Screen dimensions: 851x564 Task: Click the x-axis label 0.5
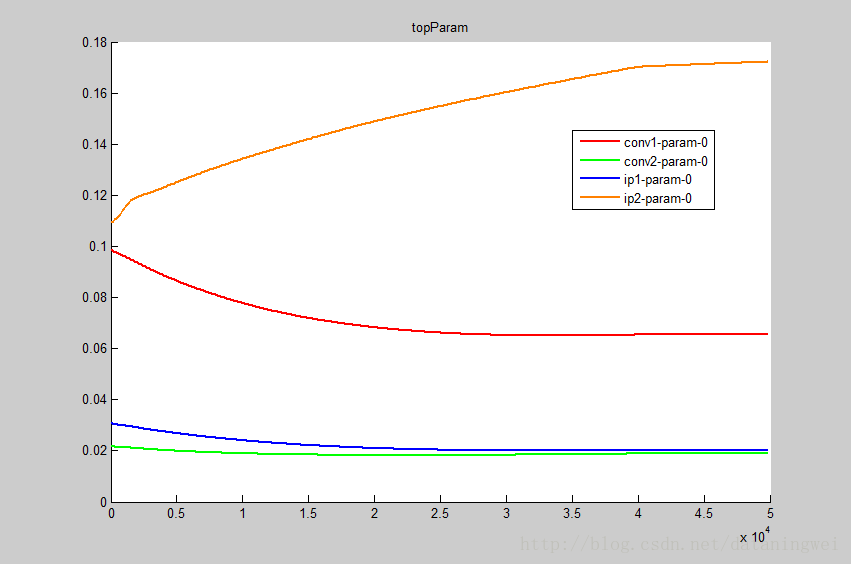click(x=176, y=514)
